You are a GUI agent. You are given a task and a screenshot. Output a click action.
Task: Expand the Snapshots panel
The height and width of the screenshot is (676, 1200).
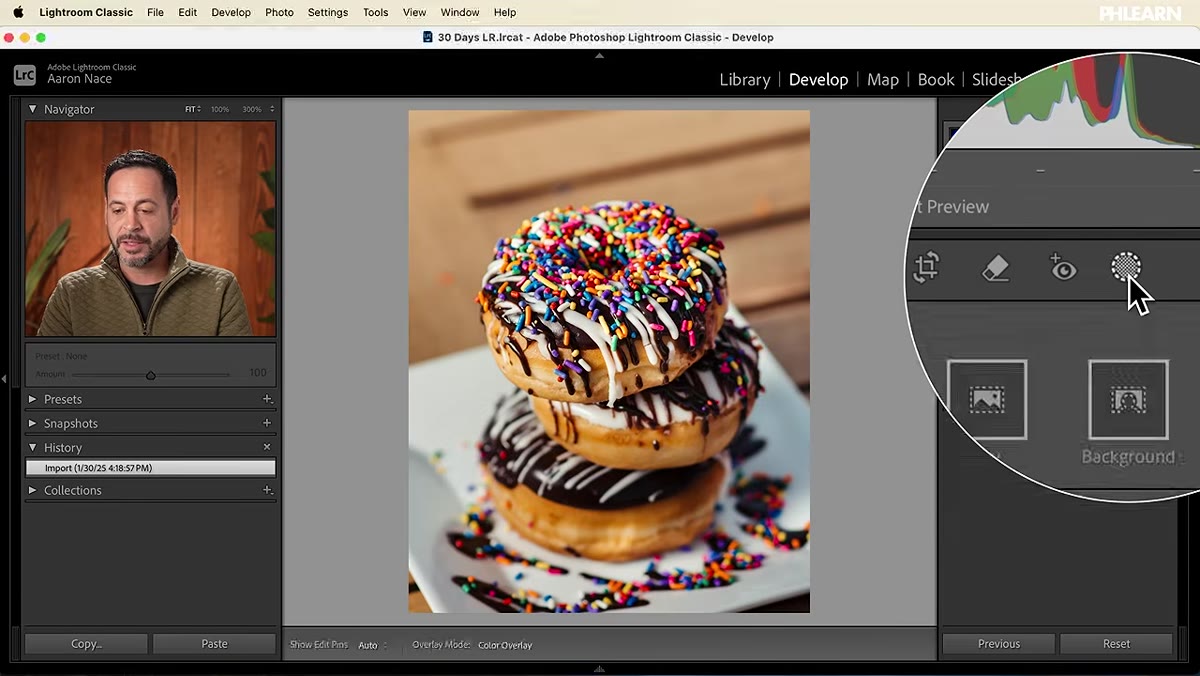tap(33, 423)
